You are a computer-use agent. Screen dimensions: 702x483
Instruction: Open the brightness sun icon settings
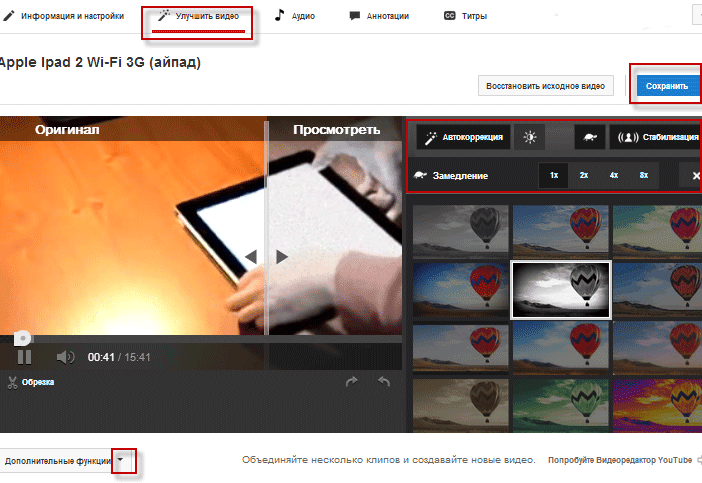[x=530, y=137]
